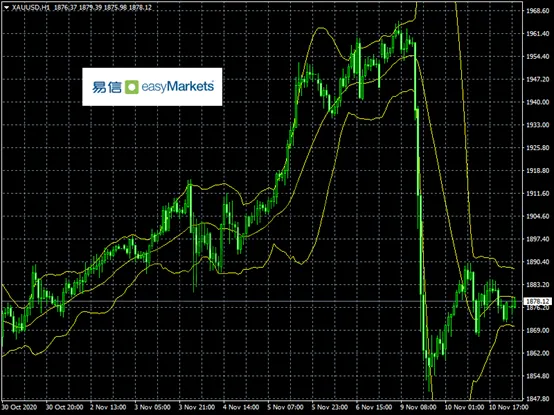Click the 10 Nov 01:00 time label
The image size is (554, 415).
pyautogui.click(x=464, y=408)
